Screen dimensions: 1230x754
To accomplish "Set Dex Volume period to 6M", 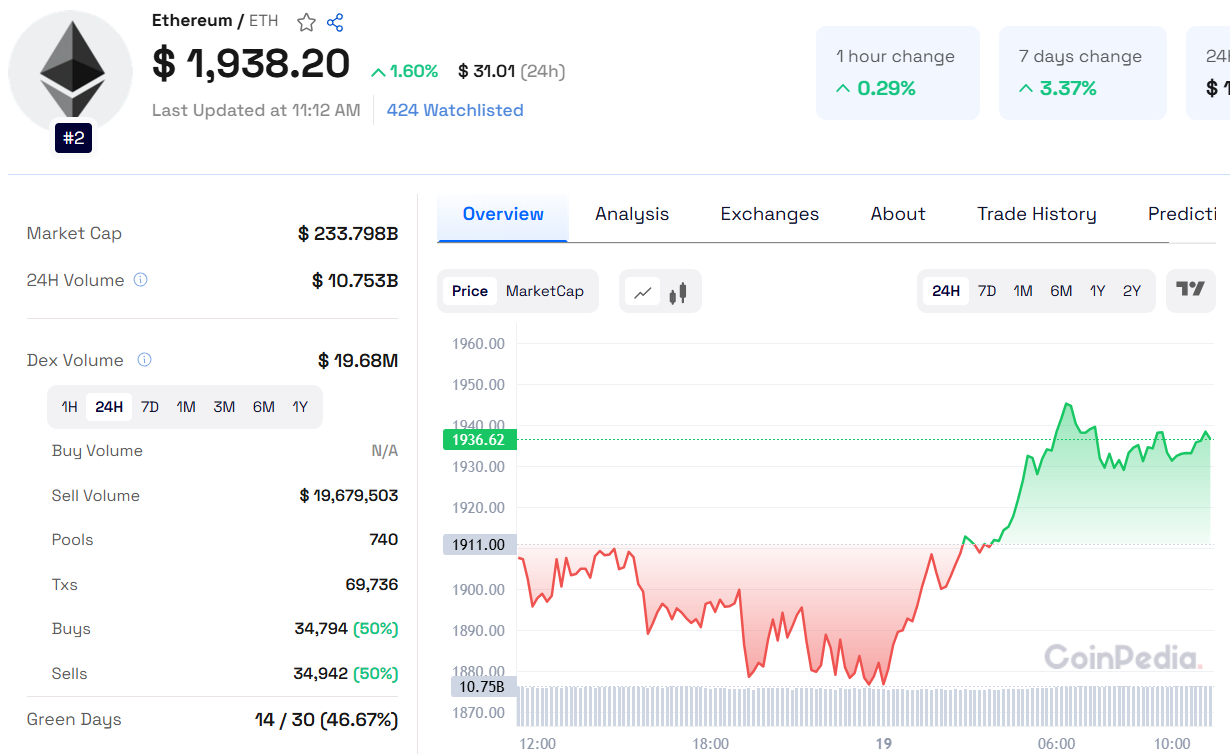I will coord(264,407).
